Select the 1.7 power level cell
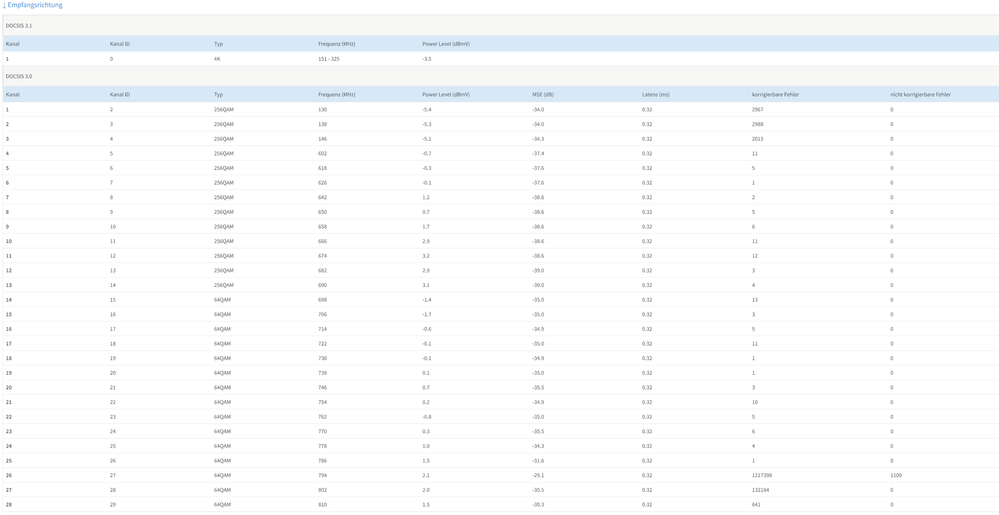Viewport: 999px width, 515px height. pyautogui.click(x=425, y=227)
